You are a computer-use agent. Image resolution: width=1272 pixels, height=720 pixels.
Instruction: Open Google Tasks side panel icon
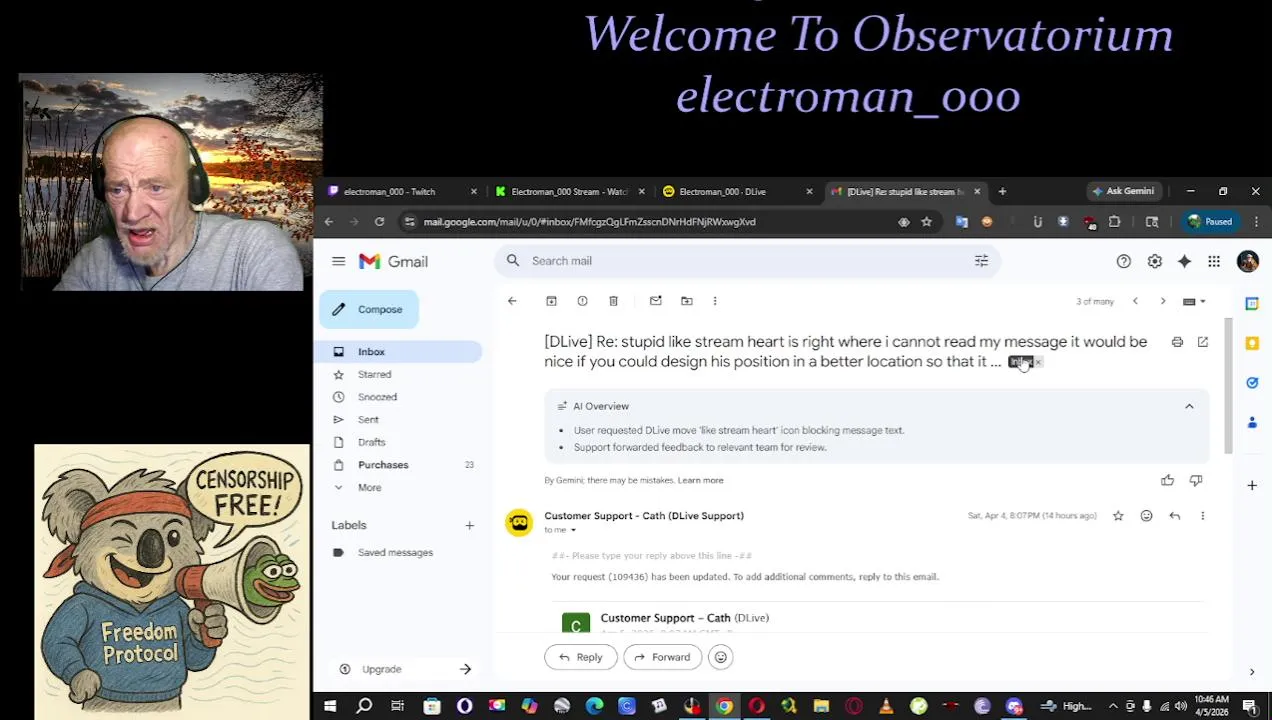[x=1252, y=383]
